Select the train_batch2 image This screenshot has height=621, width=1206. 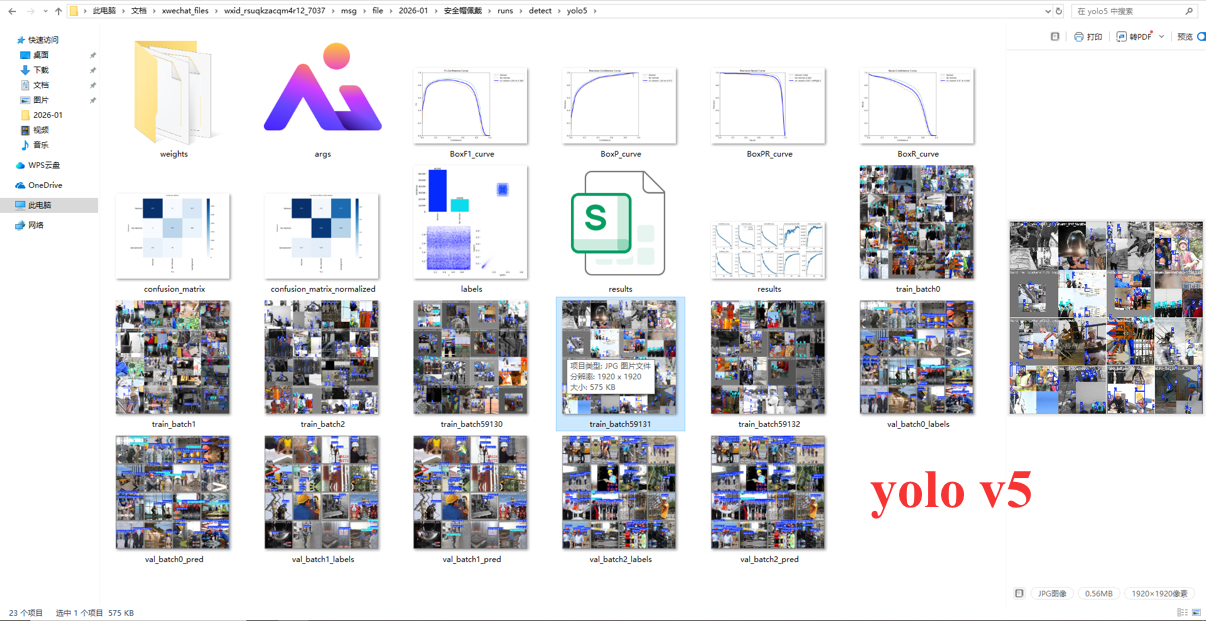322,357
